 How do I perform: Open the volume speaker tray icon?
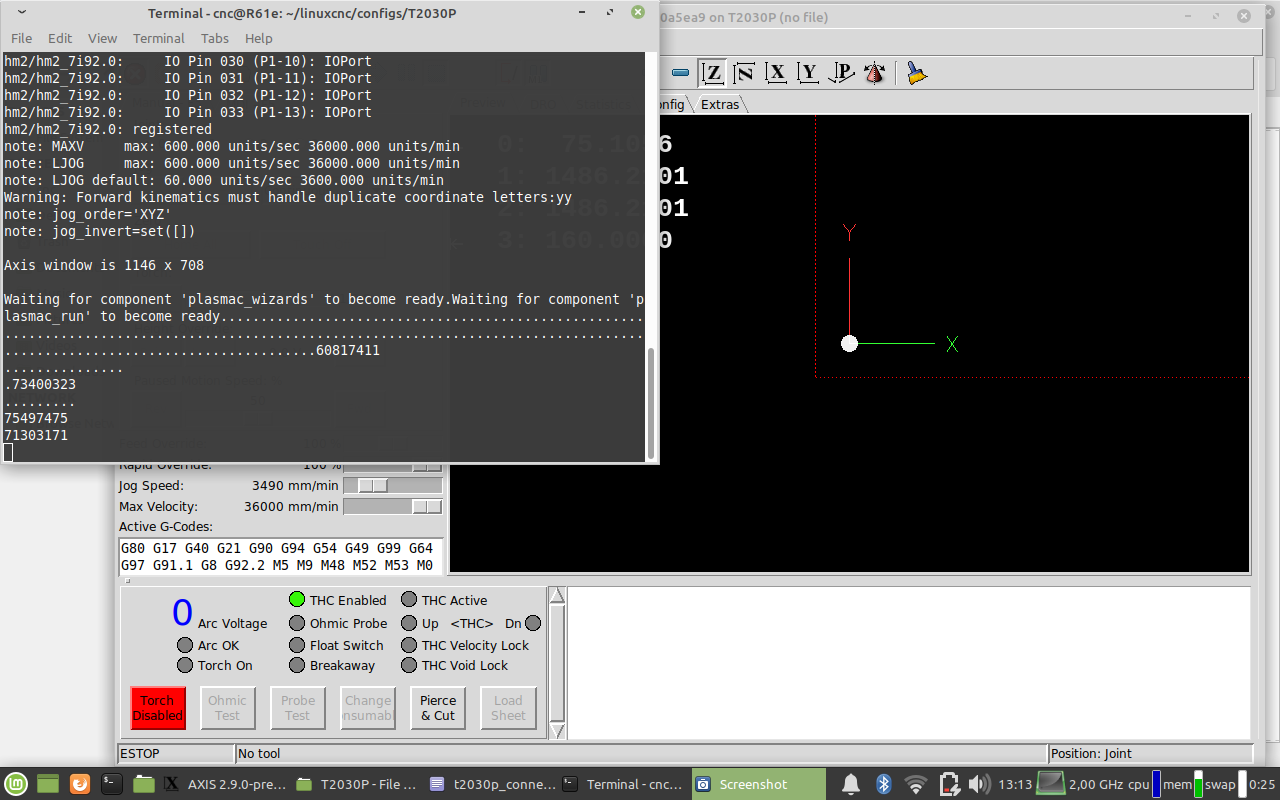coord(979,784)
